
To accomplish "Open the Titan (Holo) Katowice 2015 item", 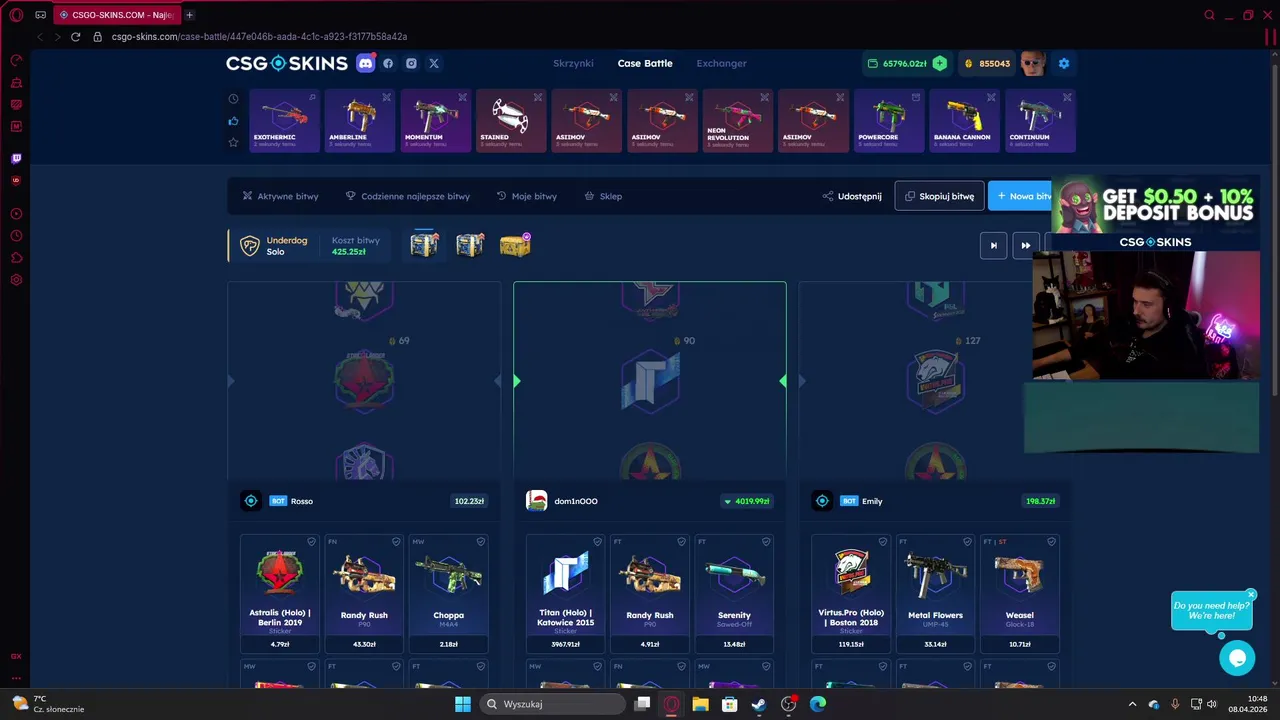I will (565, 593).
